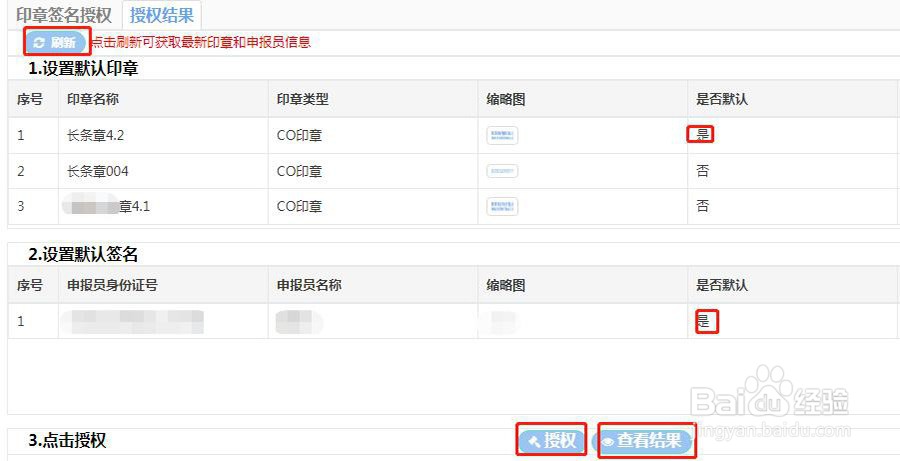
Task: Click the blurred declarant name cell
Action: pyautogui.click(x=299, y=321)
